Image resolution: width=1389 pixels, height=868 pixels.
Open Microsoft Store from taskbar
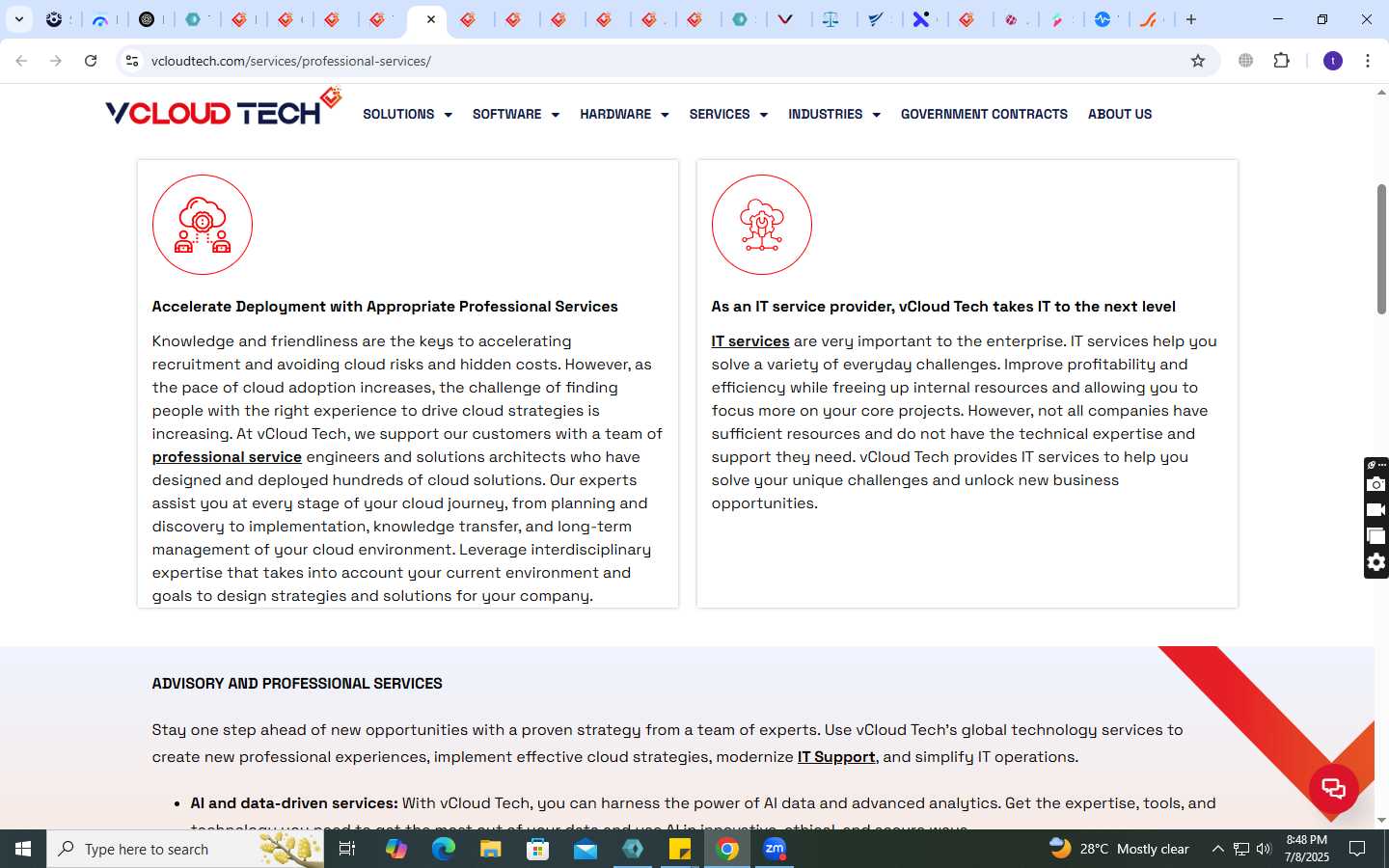click(537, 849)
